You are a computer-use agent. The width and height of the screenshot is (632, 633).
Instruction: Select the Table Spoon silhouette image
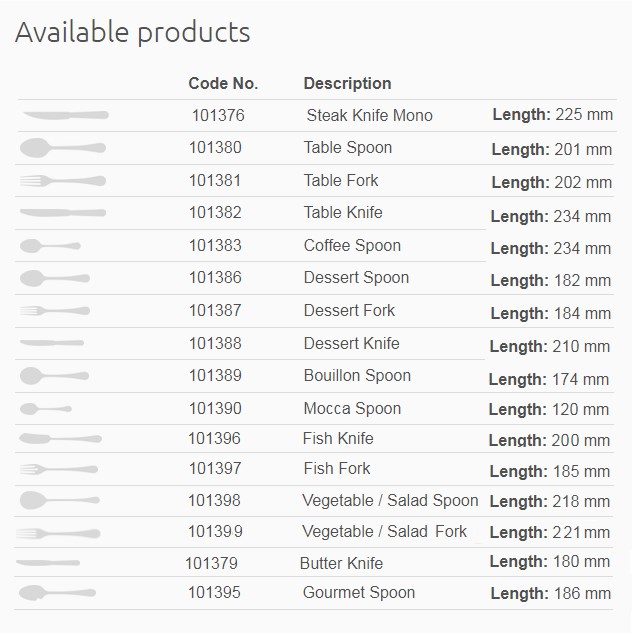point(63,148)
